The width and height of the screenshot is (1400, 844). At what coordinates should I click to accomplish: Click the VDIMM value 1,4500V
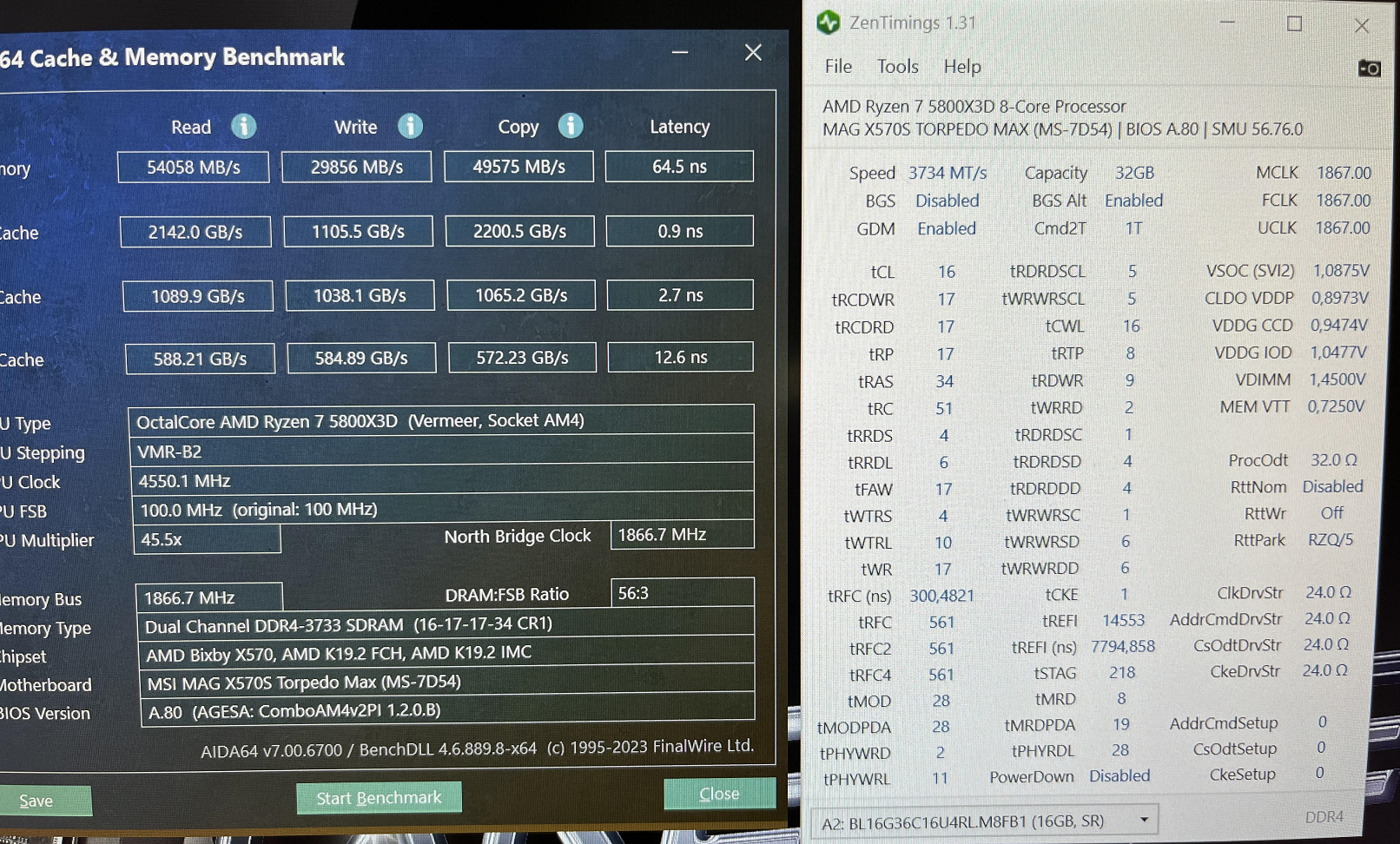(1337, 379)
